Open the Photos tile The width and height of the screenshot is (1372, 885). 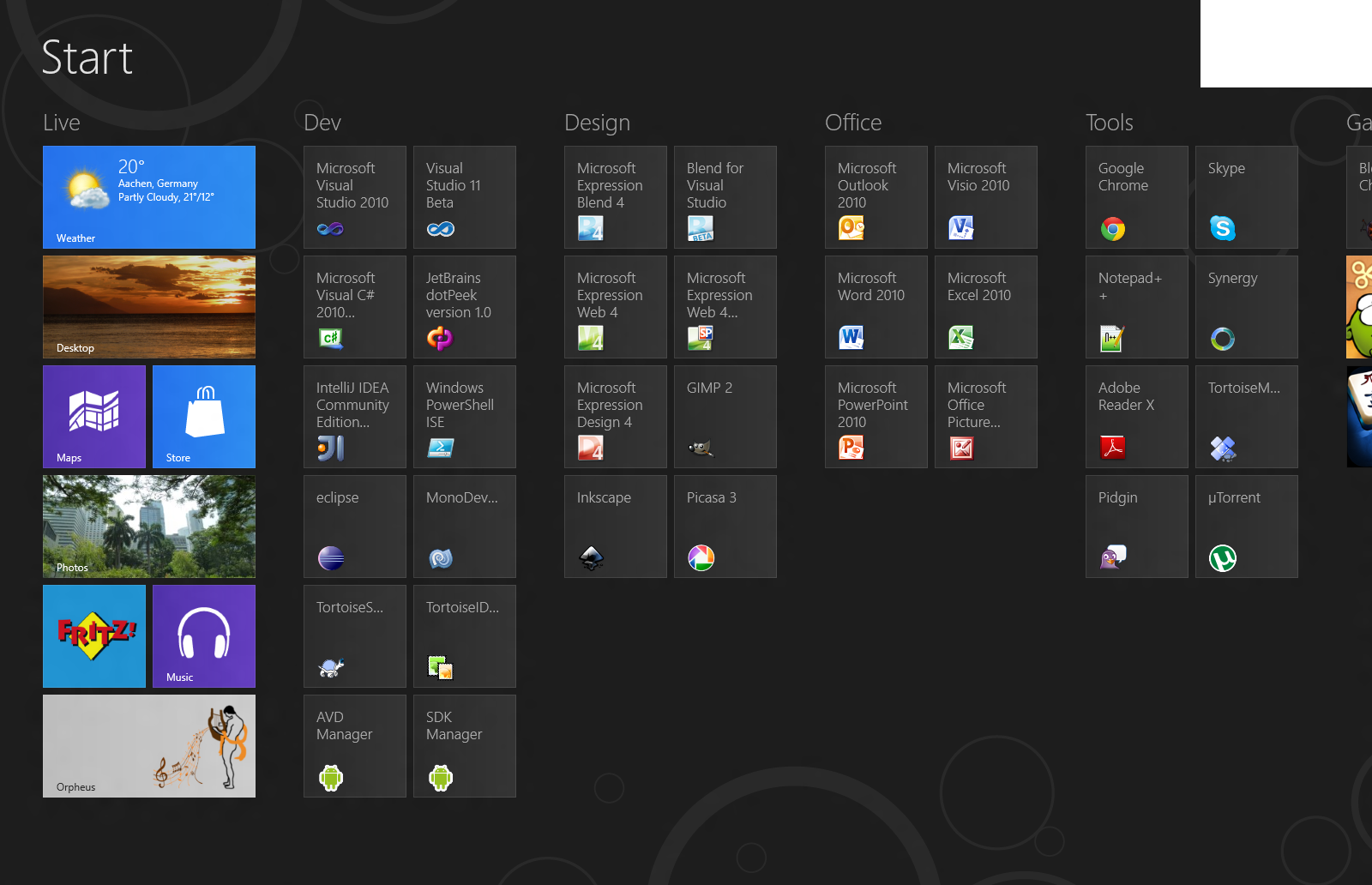(149, 527)
